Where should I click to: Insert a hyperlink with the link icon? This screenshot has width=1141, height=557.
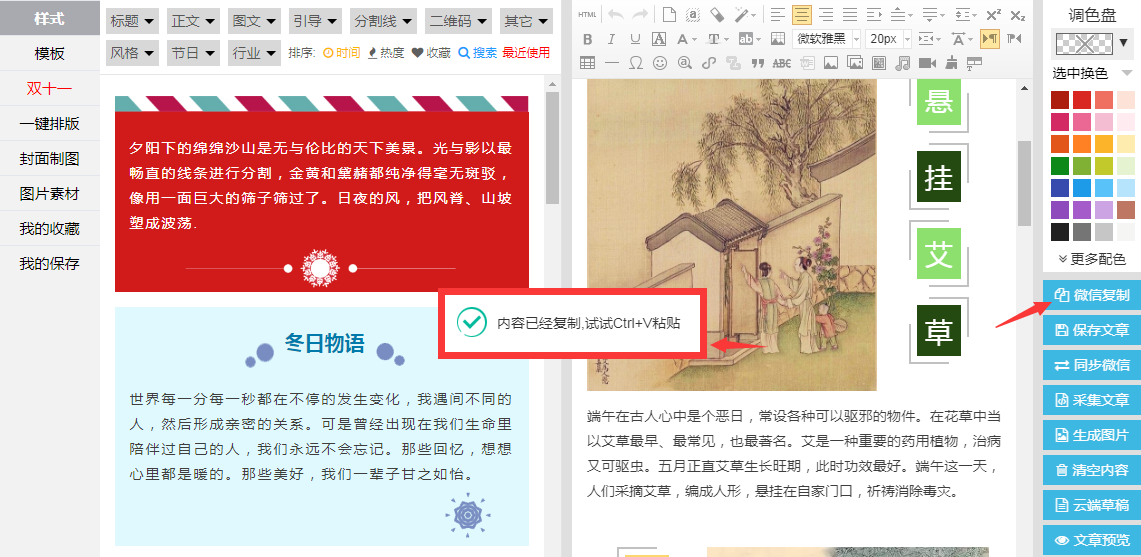click(x=709, y=63)
